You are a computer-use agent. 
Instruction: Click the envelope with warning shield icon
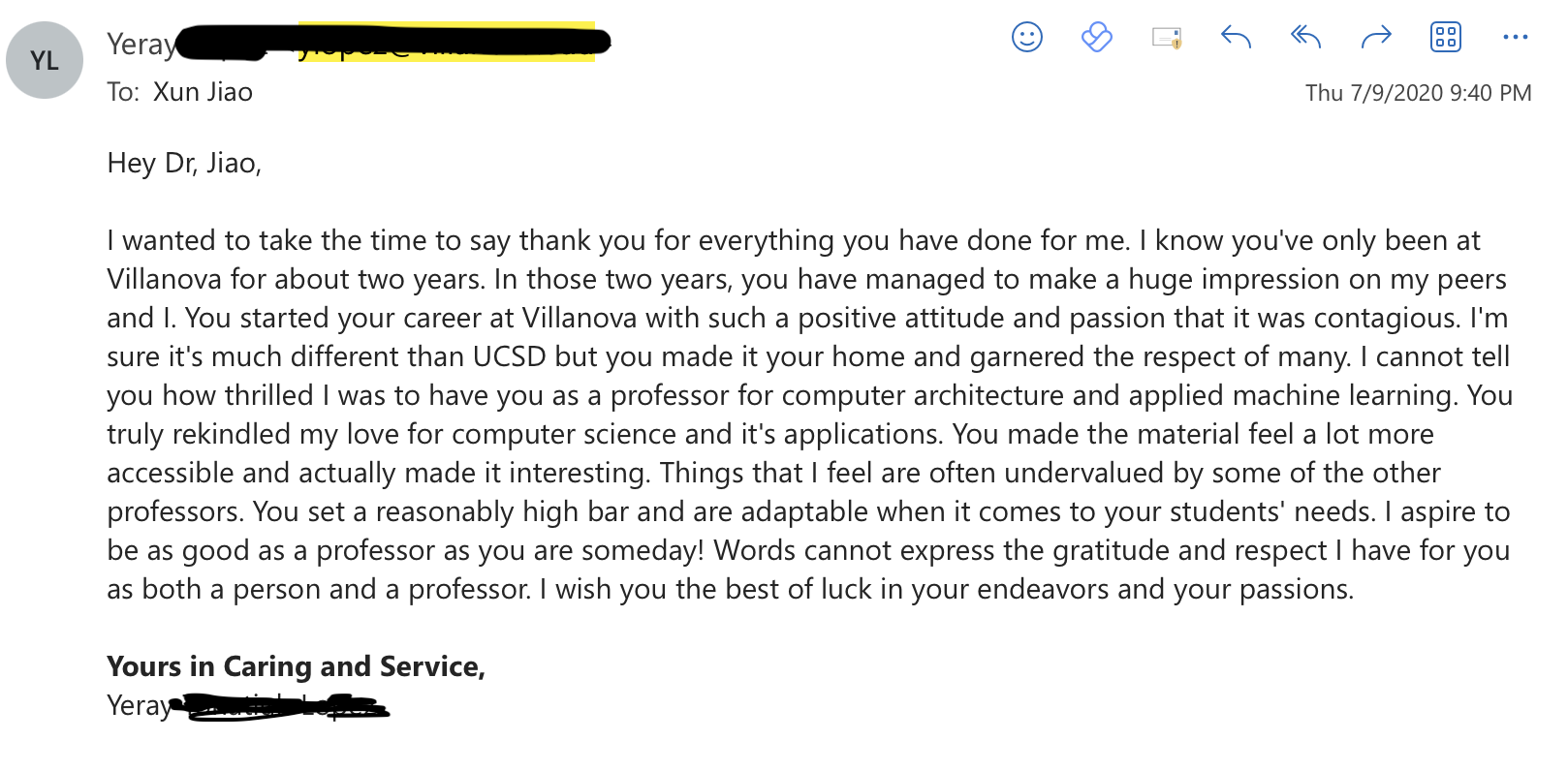pyautogui.click(x=1167, y=38)
